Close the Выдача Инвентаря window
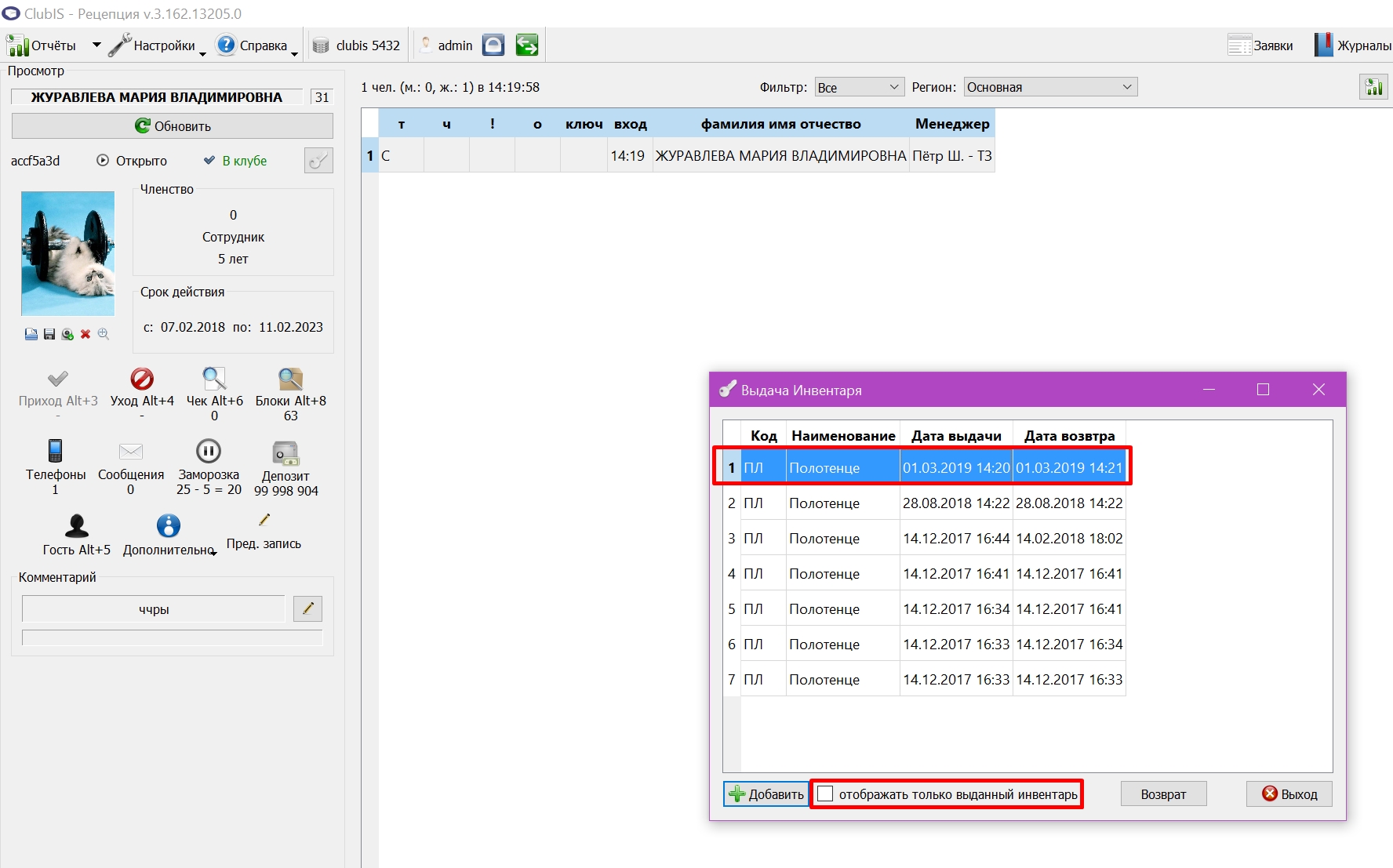 click(x=1318, y=390)
